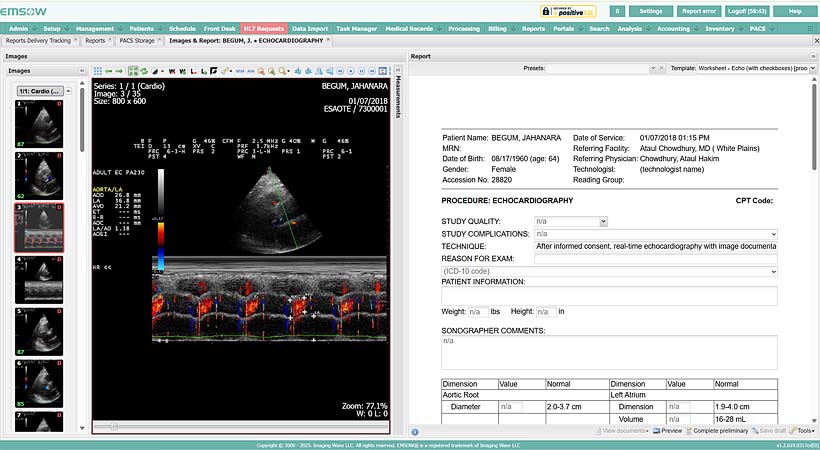Open the Billing menu

498,29
